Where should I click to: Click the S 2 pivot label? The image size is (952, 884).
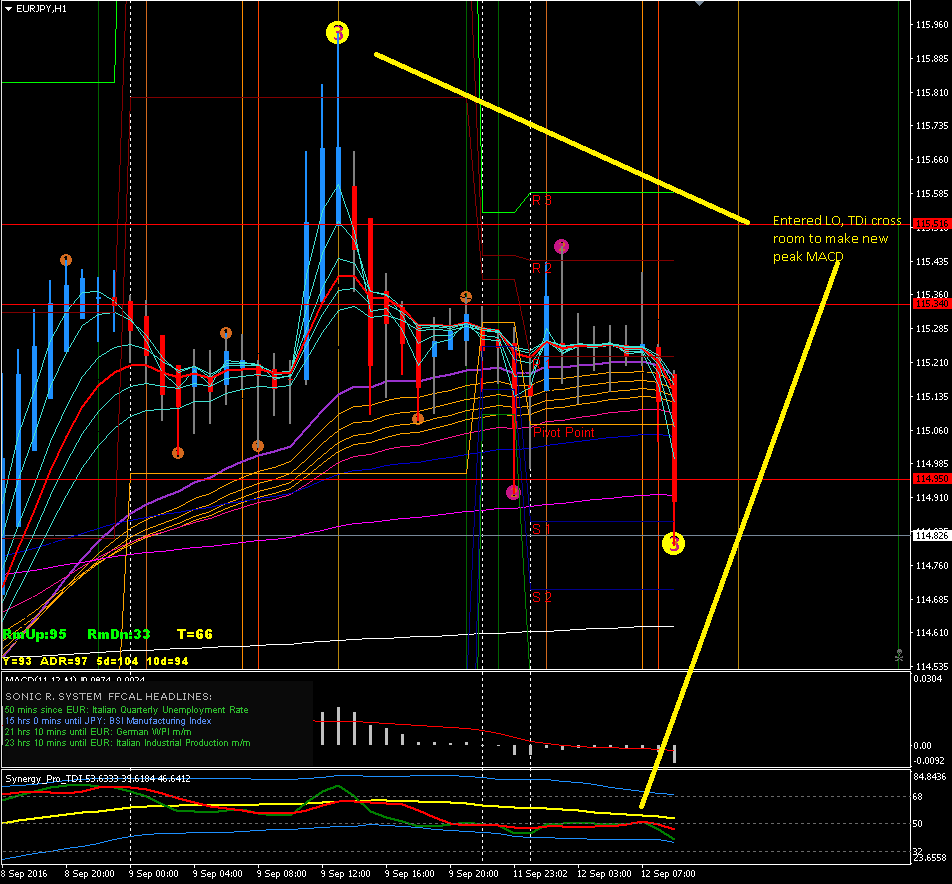coord(542,597)
